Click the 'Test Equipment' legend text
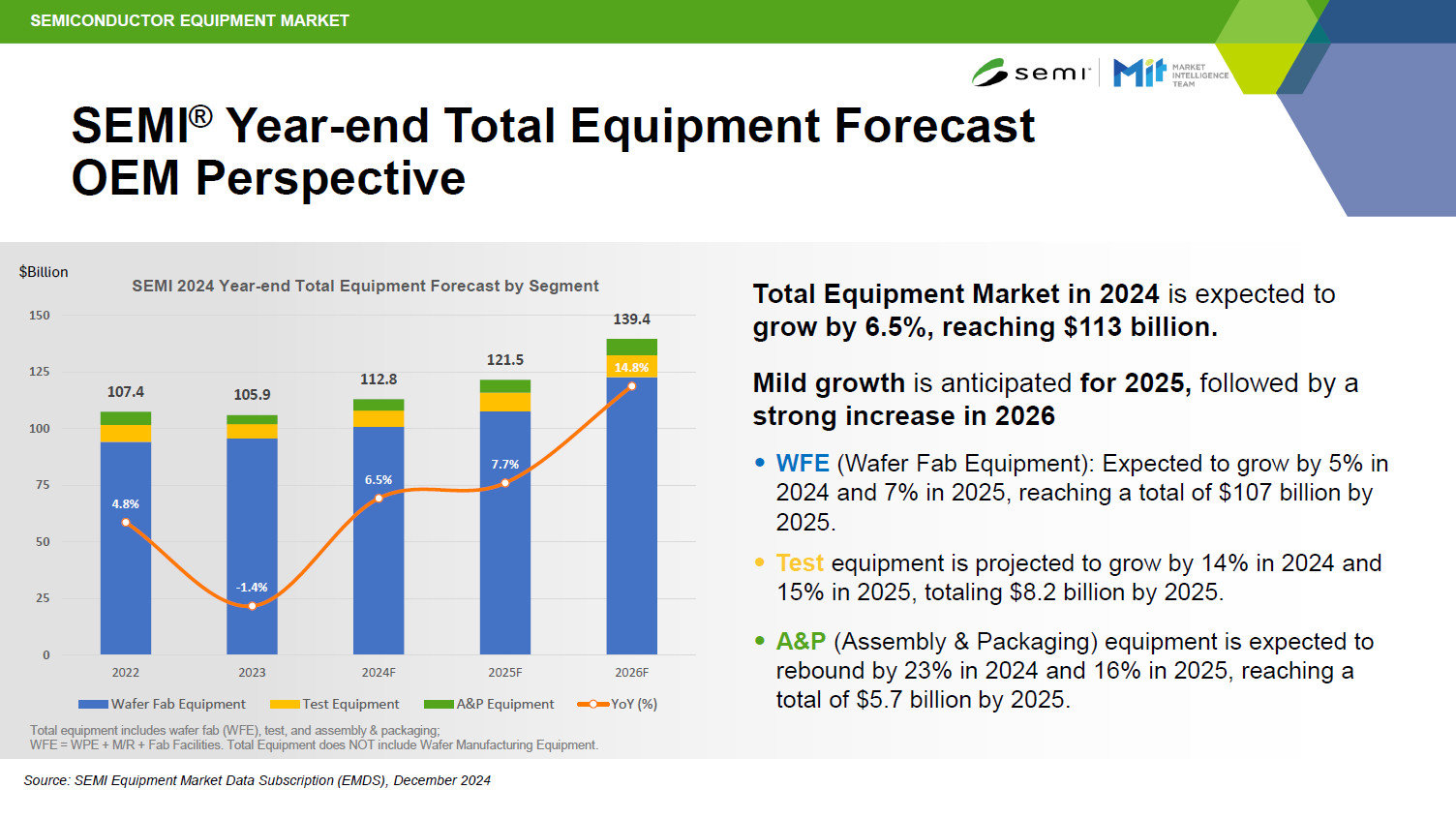The image size is (1456, 819). (350, 705)
